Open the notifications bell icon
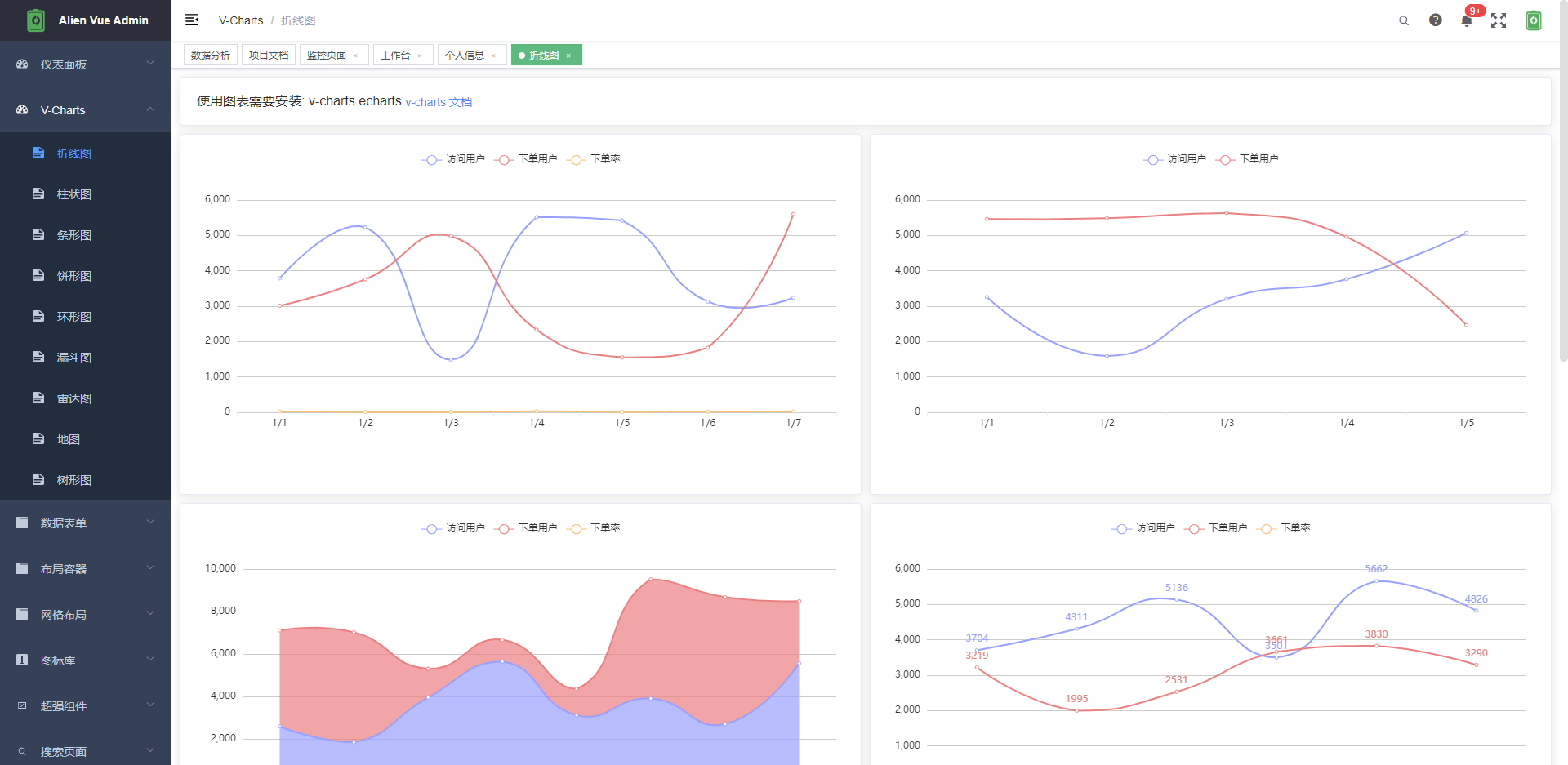This screenshot has width=1568, height=765. coord(1467,21)
